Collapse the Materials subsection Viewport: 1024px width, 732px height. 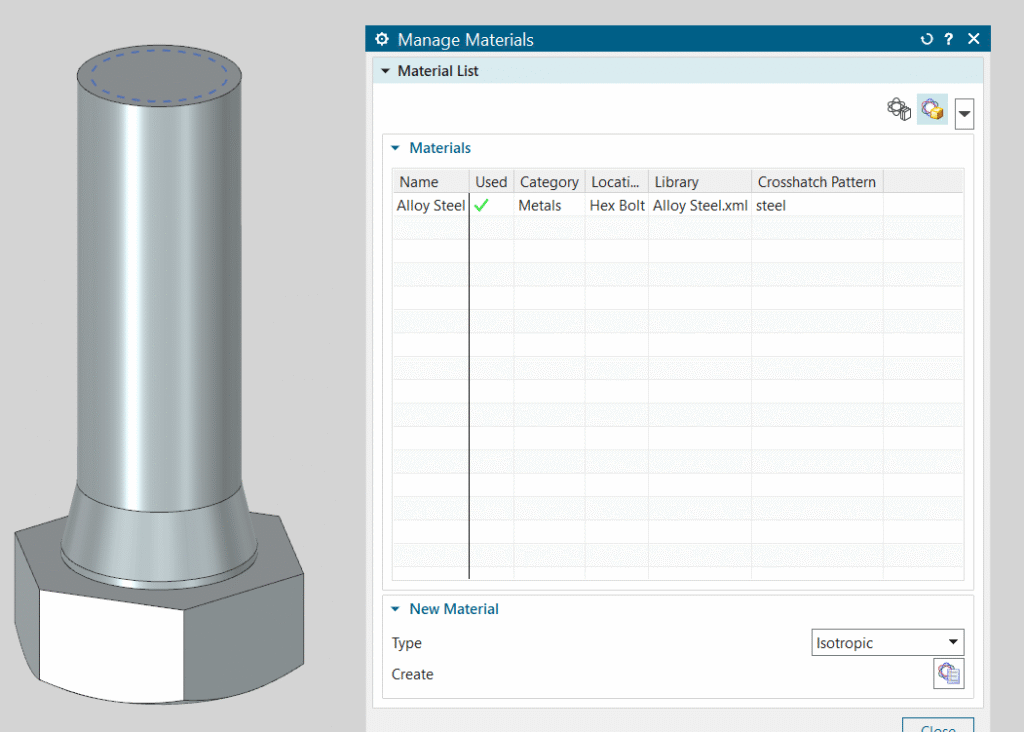(396, 148)
